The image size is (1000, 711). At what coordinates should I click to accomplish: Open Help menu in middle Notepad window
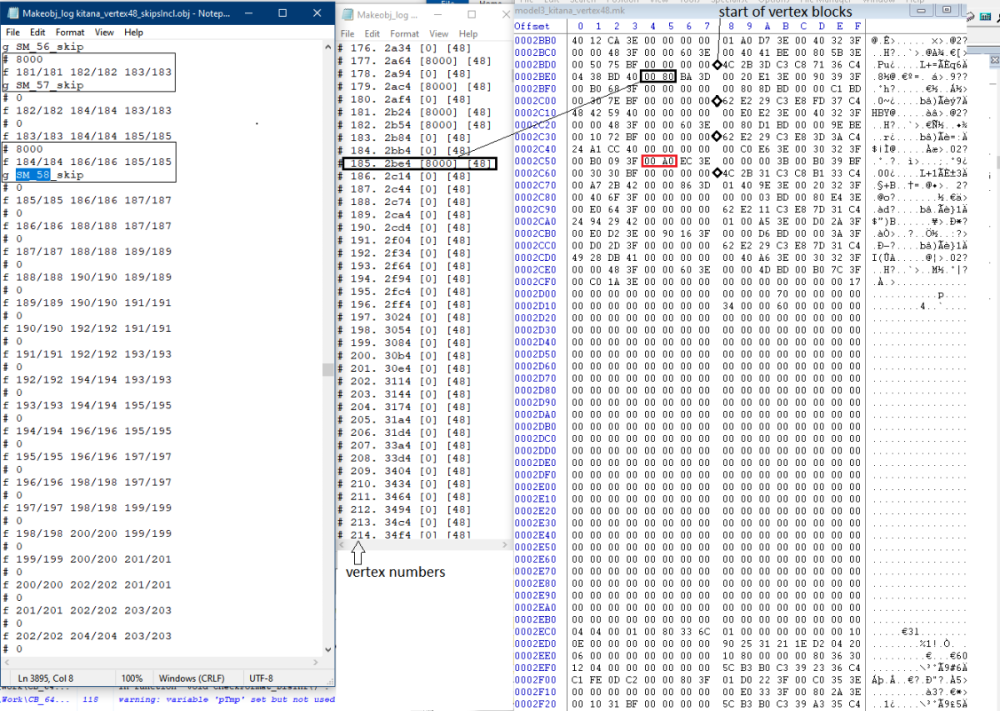(468, 34)
